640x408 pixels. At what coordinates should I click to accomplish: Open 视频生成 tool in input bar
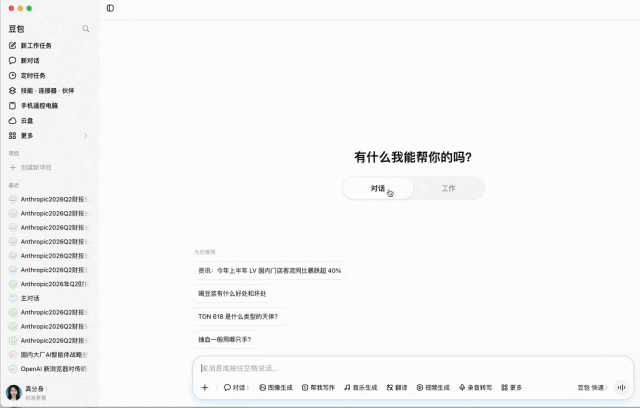click(433, 388)
